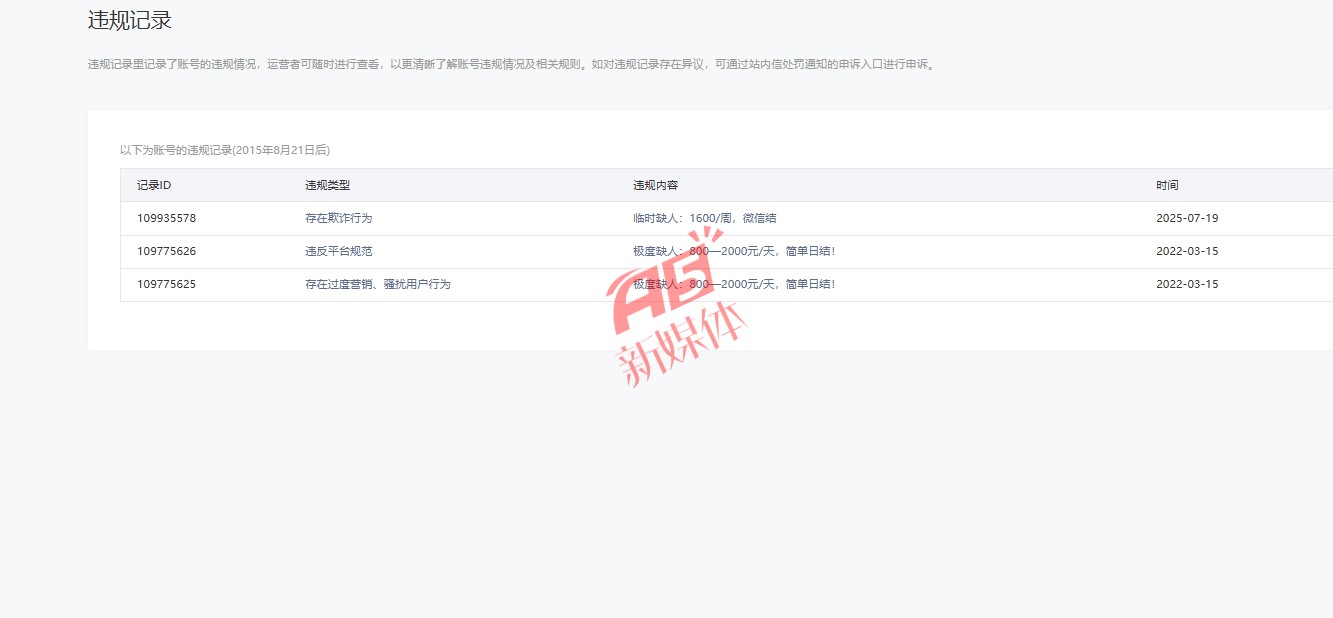Viewport: 1333px width, 618px height.
Task: Click violation content in row 109775626
Action: click(x=734, y=251)
